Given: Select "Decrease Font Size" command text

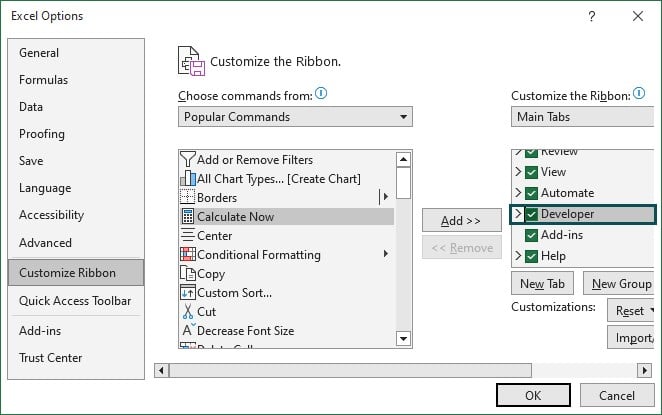Looking at the screenshot, I should (245, 331).
